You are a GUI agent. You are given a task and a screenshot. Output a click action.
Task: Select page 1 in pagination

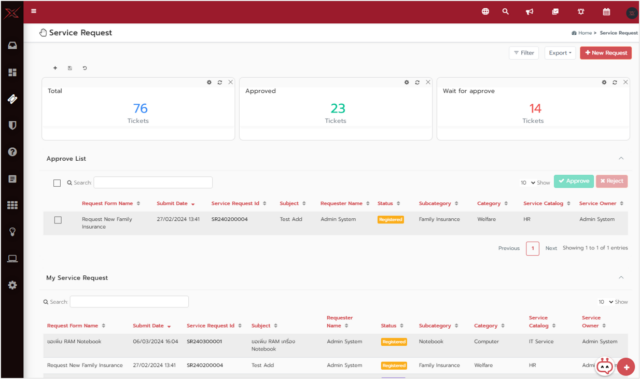click(533, 248)
